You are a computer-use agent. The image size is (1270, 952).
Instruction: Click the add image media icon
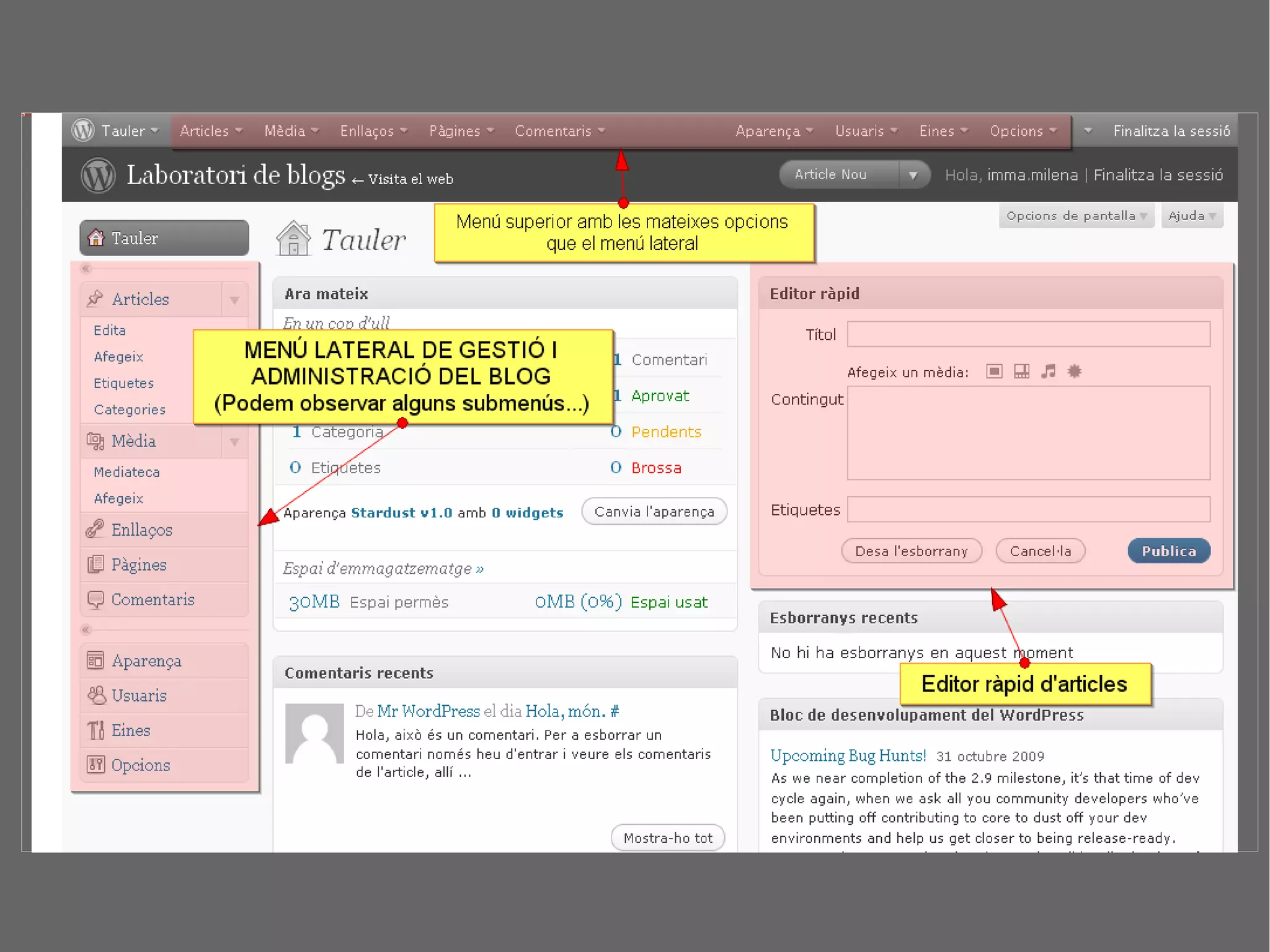click(x=994, y=371)
